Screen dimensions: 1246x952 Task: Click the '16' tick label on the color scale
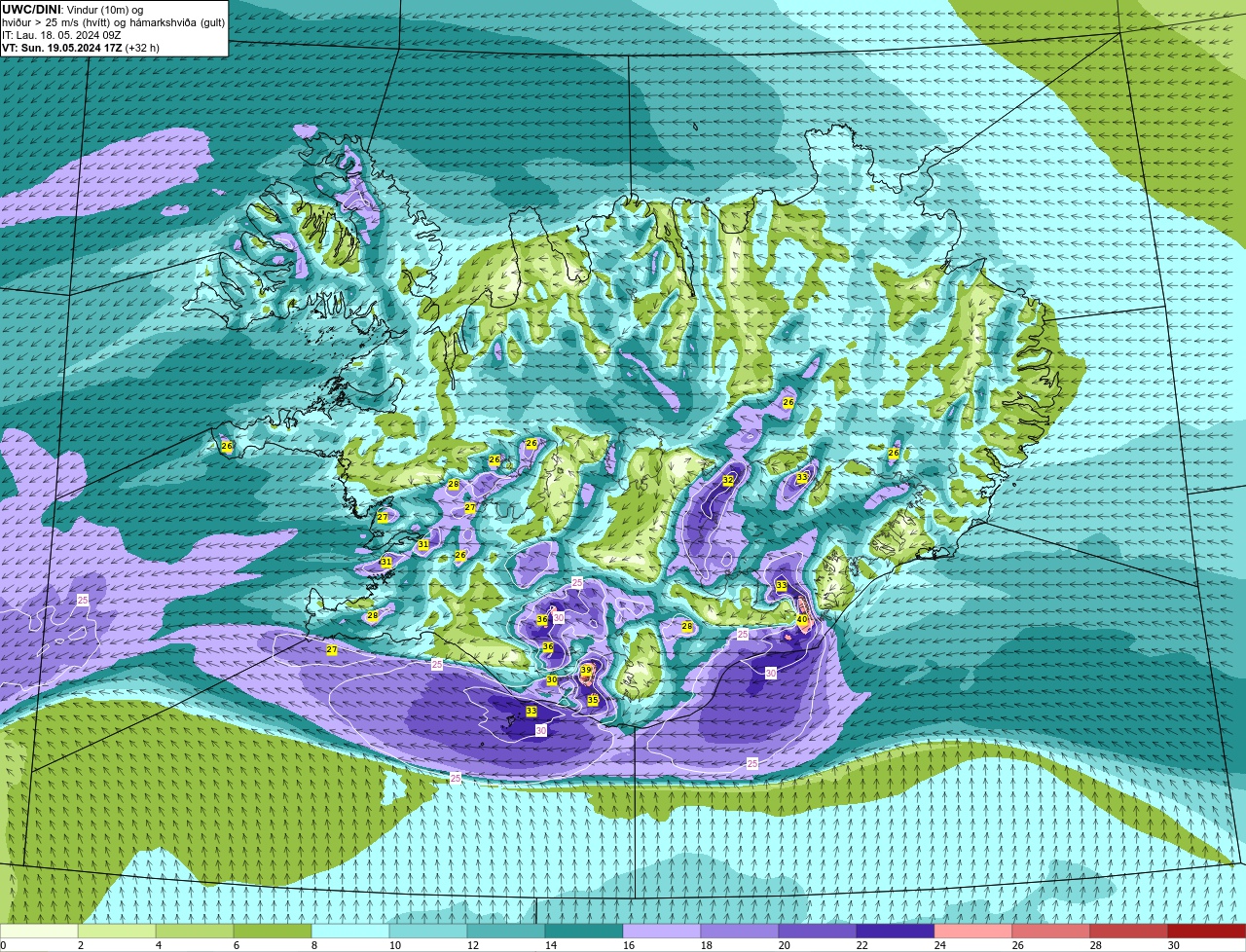pyautogui.click(x=629, y=945)
